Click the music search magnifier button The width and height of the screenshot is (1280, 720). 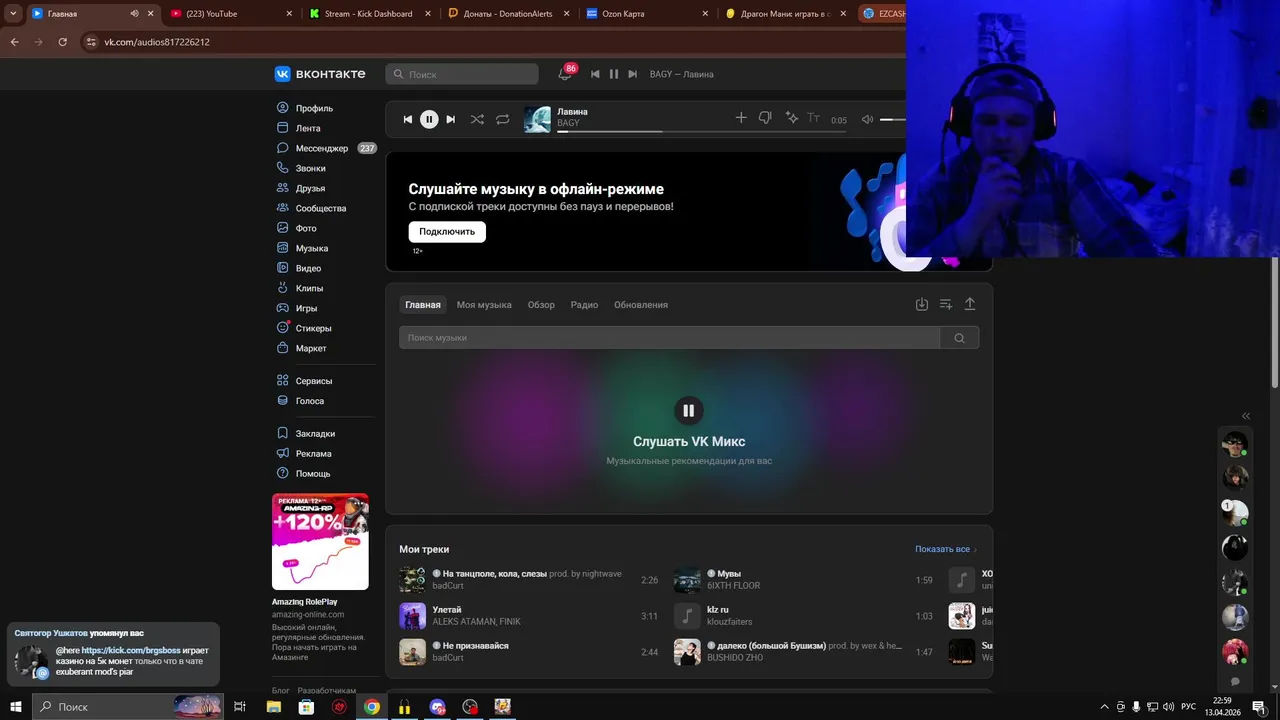pyautogui.click(x=960, y=338)
